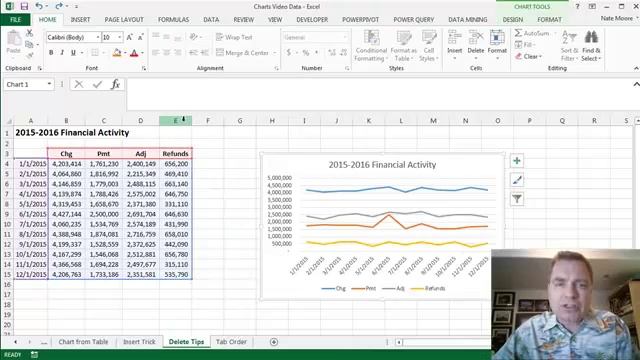Viewport: 640px width, 360px height.
Task: Open the FILE tab
Action: 16,20
